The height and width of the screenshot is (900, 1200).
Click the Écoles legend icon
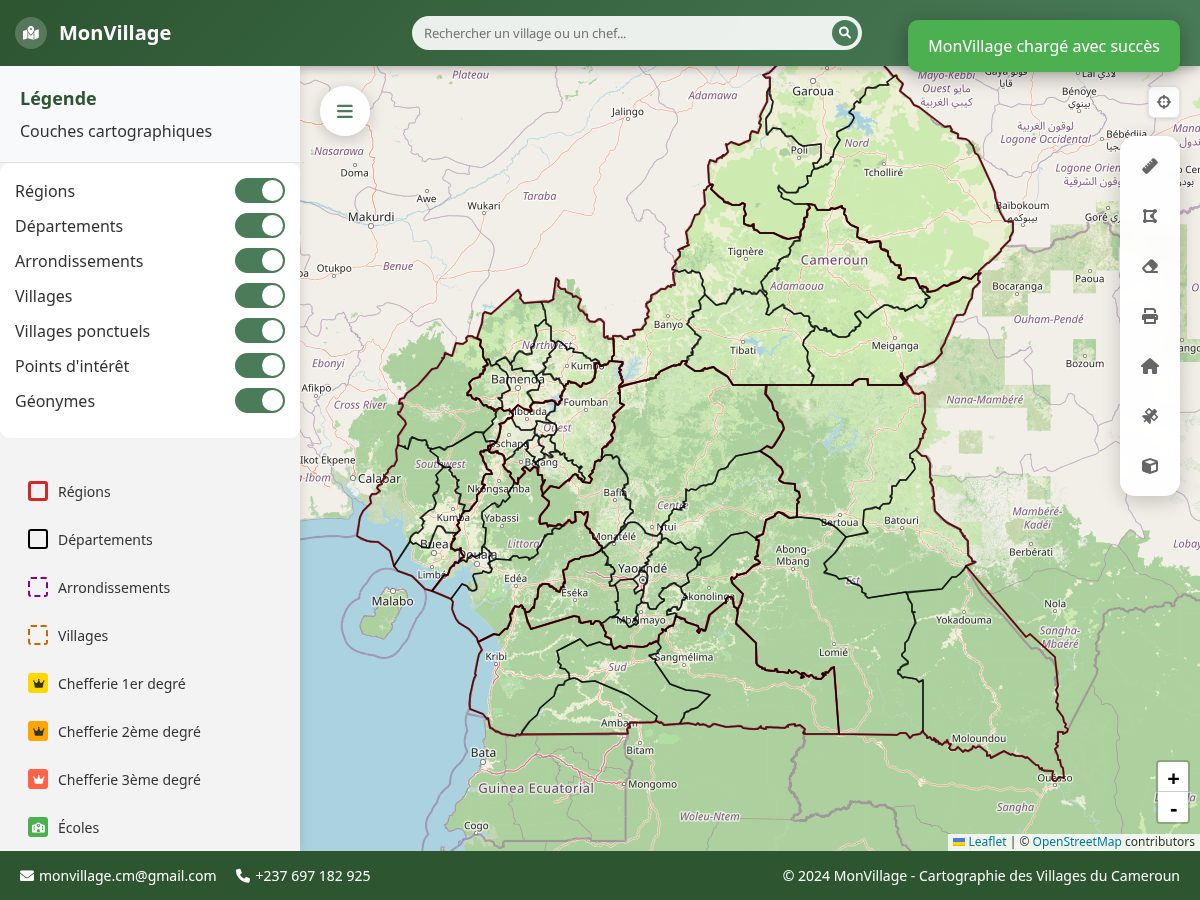[38, 828]
